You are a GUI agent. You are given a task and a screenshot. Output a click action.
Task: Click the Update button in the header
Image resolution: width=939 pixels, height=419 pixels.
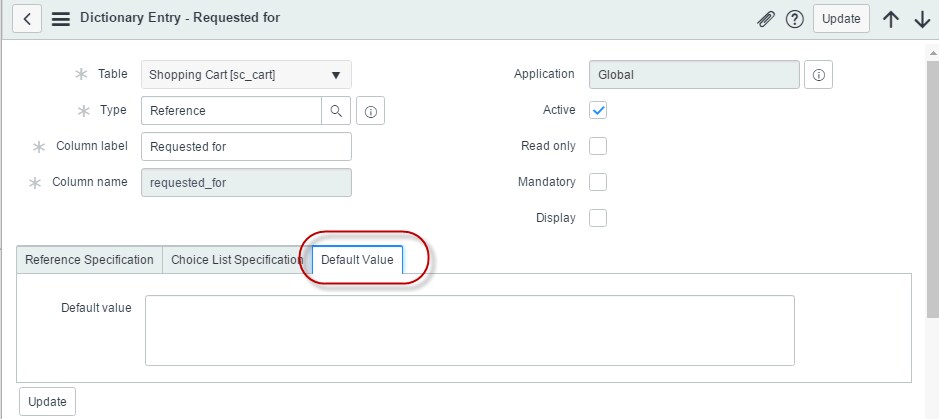(x=841, y=19)
